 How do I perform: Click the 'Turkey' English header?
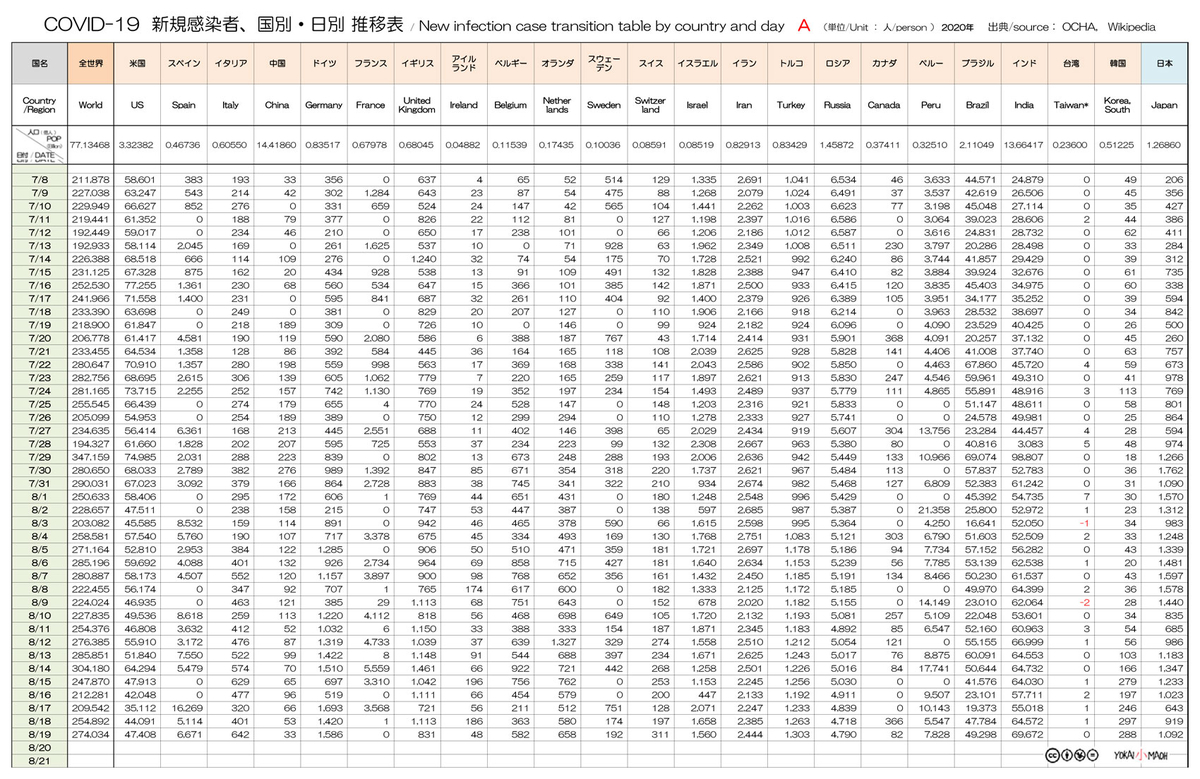[x=790, y=105]
